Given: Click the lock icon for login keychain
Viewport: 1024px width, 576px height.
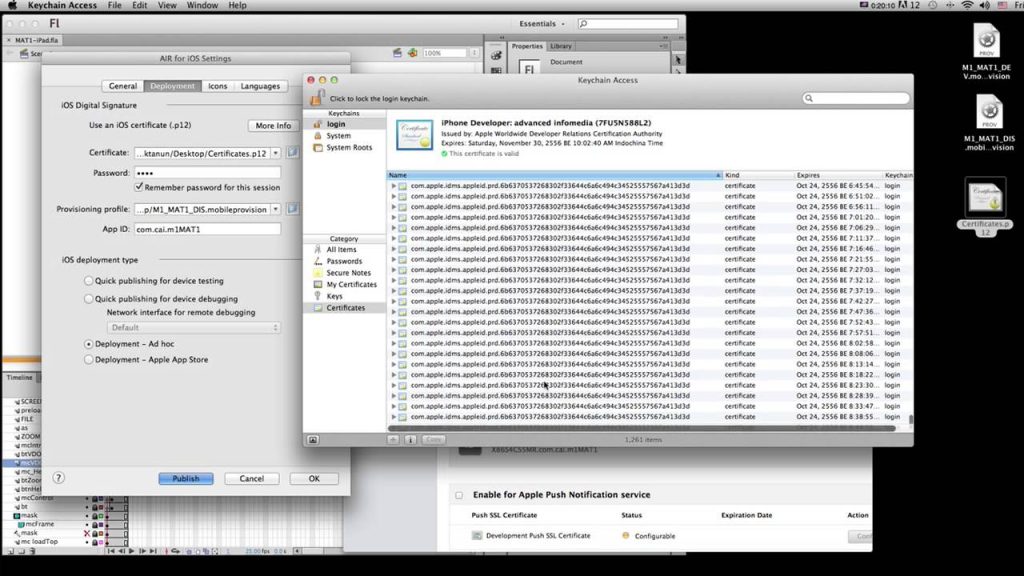Looking at the screenshot, I should click(x=317, y=98).
